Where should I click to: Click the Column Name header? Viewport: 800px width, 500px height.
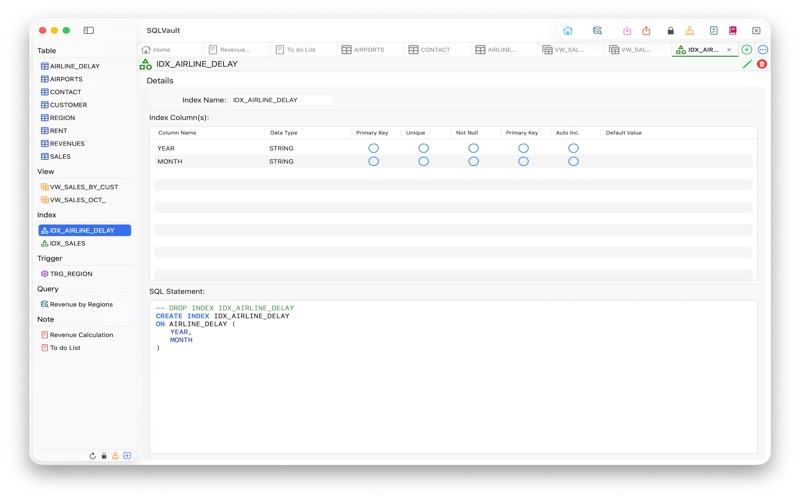177,133
